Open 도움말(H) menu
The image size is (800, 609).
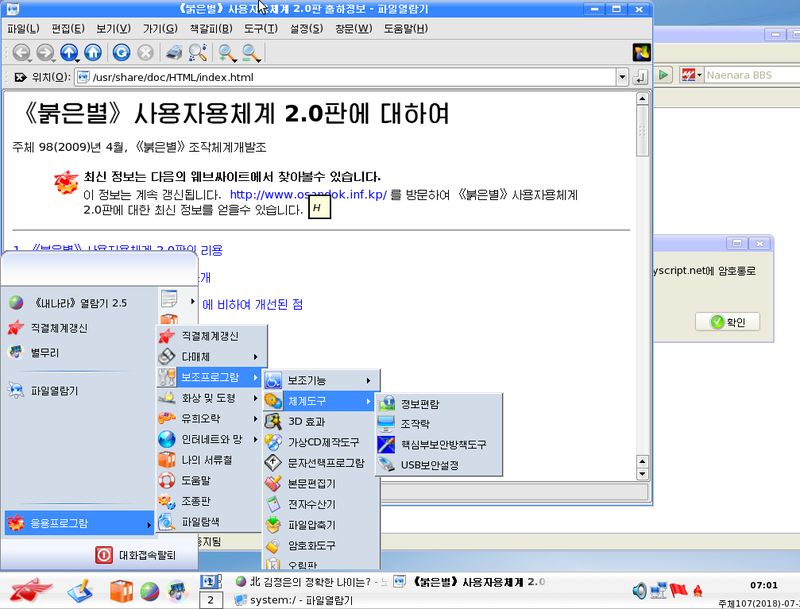click(406, 29)
